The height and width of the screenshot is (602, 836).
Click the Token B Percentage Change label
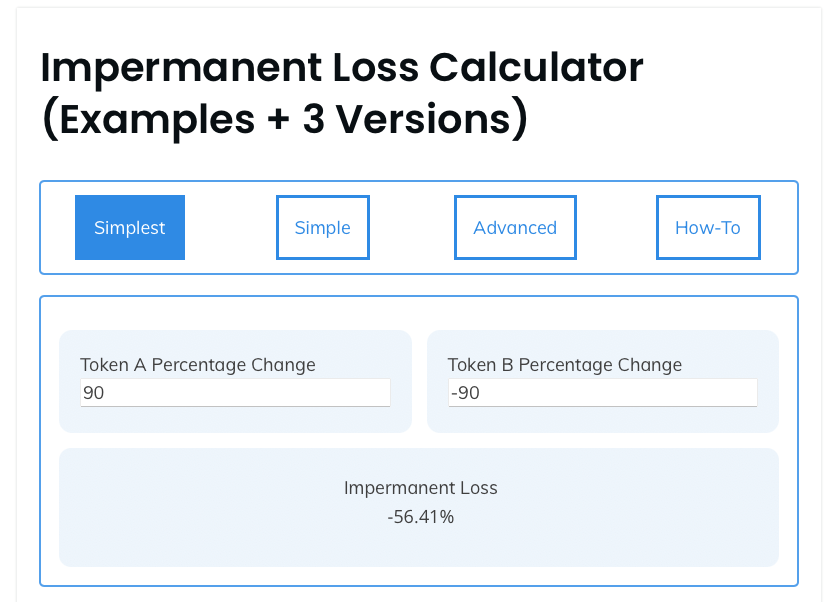565,365
